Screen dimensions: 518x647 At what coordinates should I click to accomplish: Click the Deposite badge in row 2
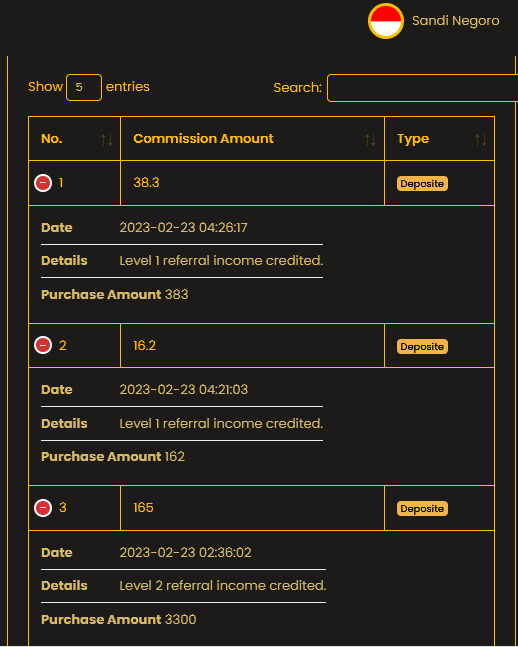pos(422,347)
